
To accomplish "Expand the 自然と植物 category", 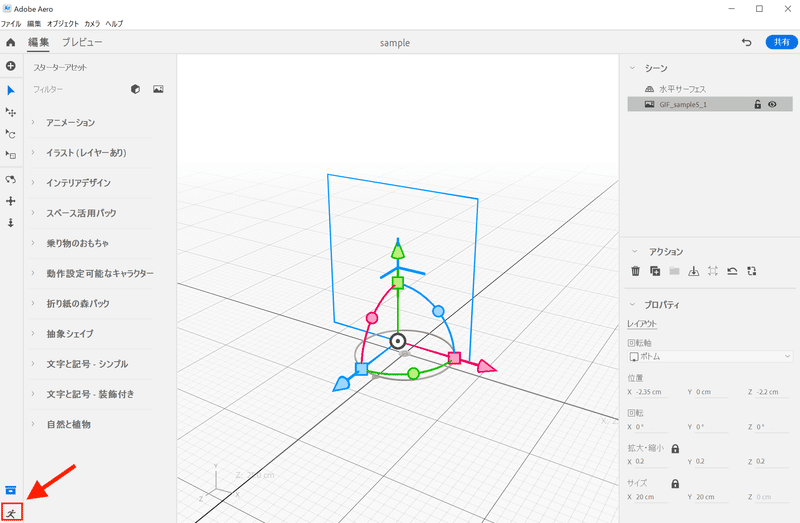I will click(34, 424).
